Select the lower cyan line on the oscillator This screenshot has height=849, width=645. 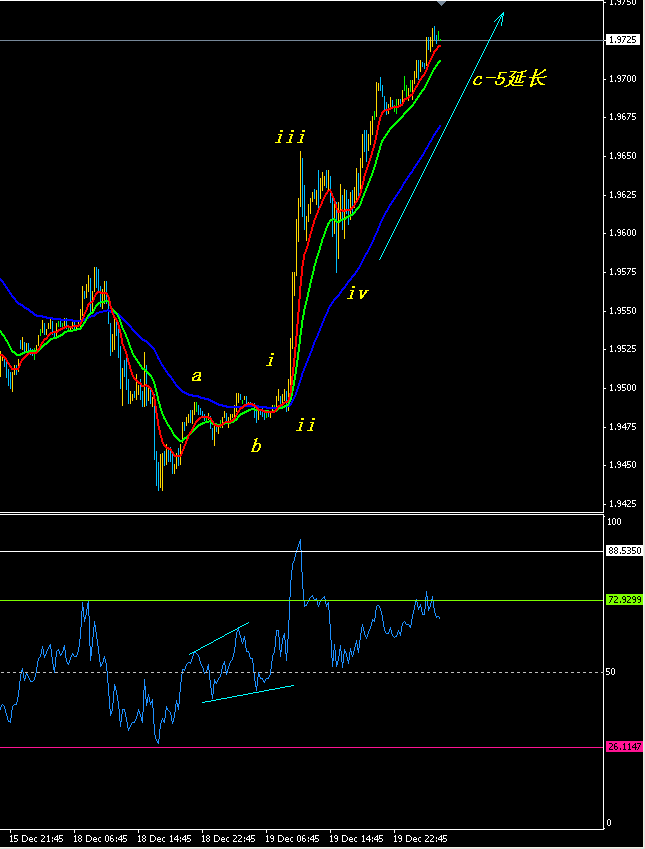point(248,694)
